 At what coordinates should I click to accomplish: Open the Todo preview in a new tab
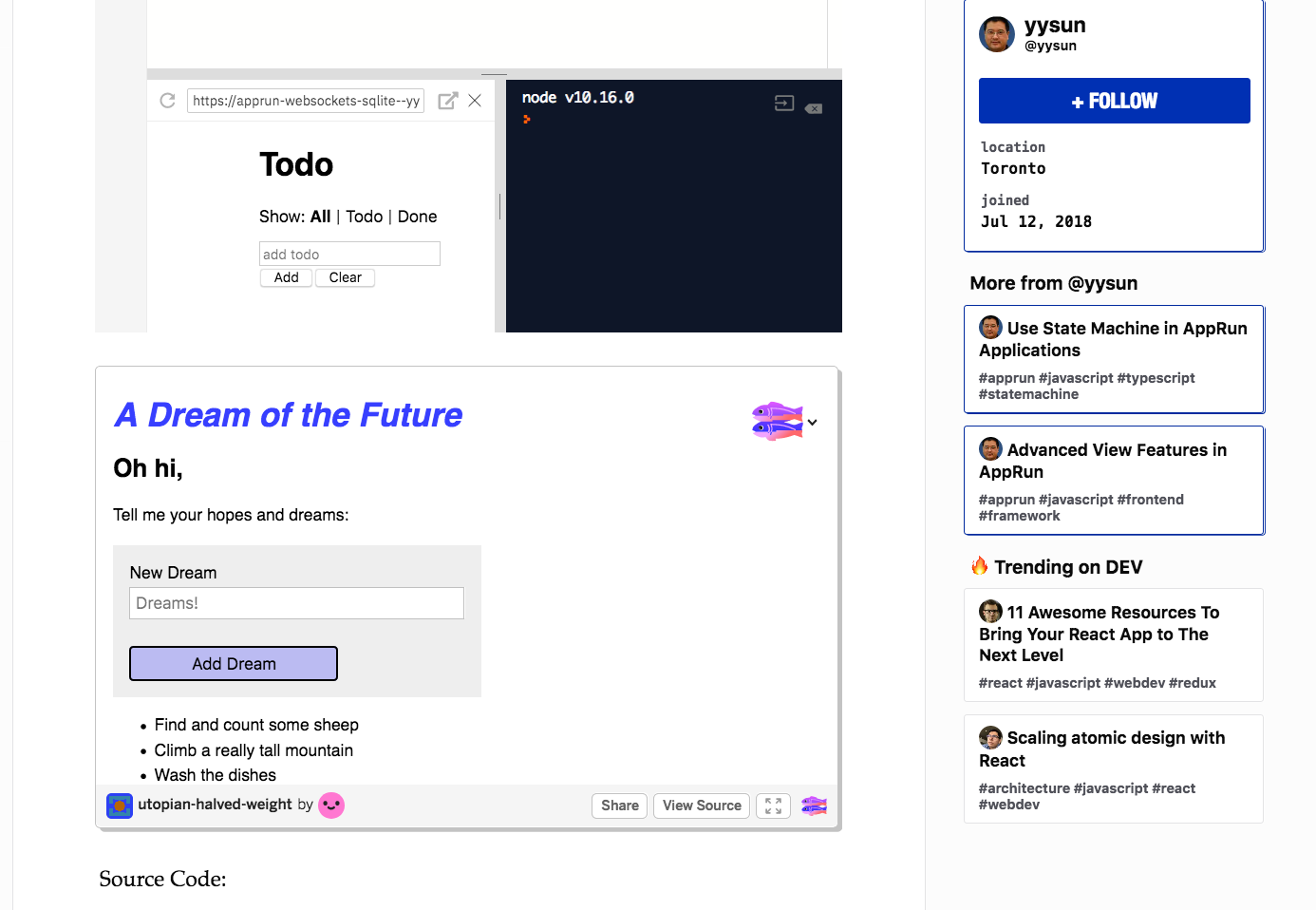click(x=447, y=100)
